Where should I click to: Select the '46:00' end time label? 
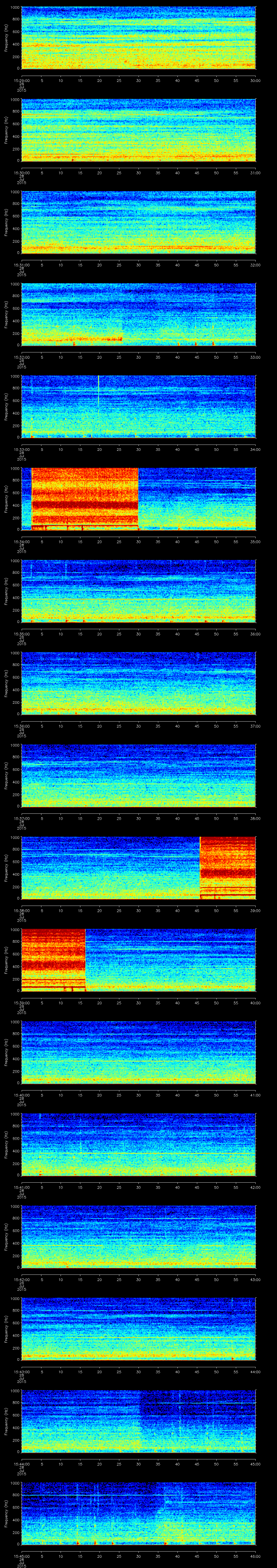pyautogui.click(x=256, y=1556)
